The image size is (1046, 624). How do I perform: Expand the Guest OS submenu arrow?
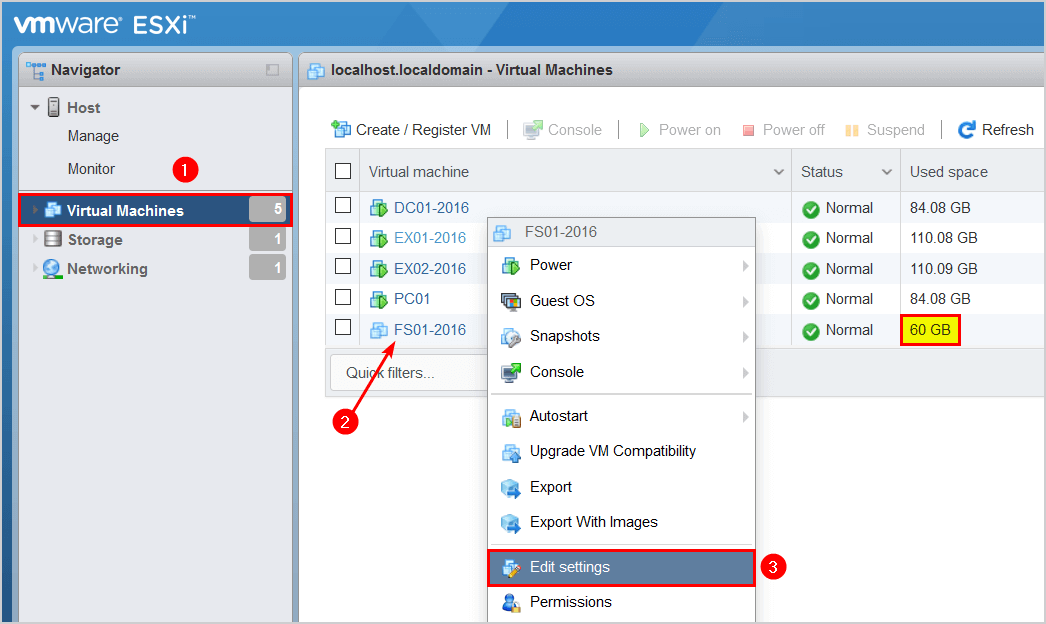pos(745,302)
